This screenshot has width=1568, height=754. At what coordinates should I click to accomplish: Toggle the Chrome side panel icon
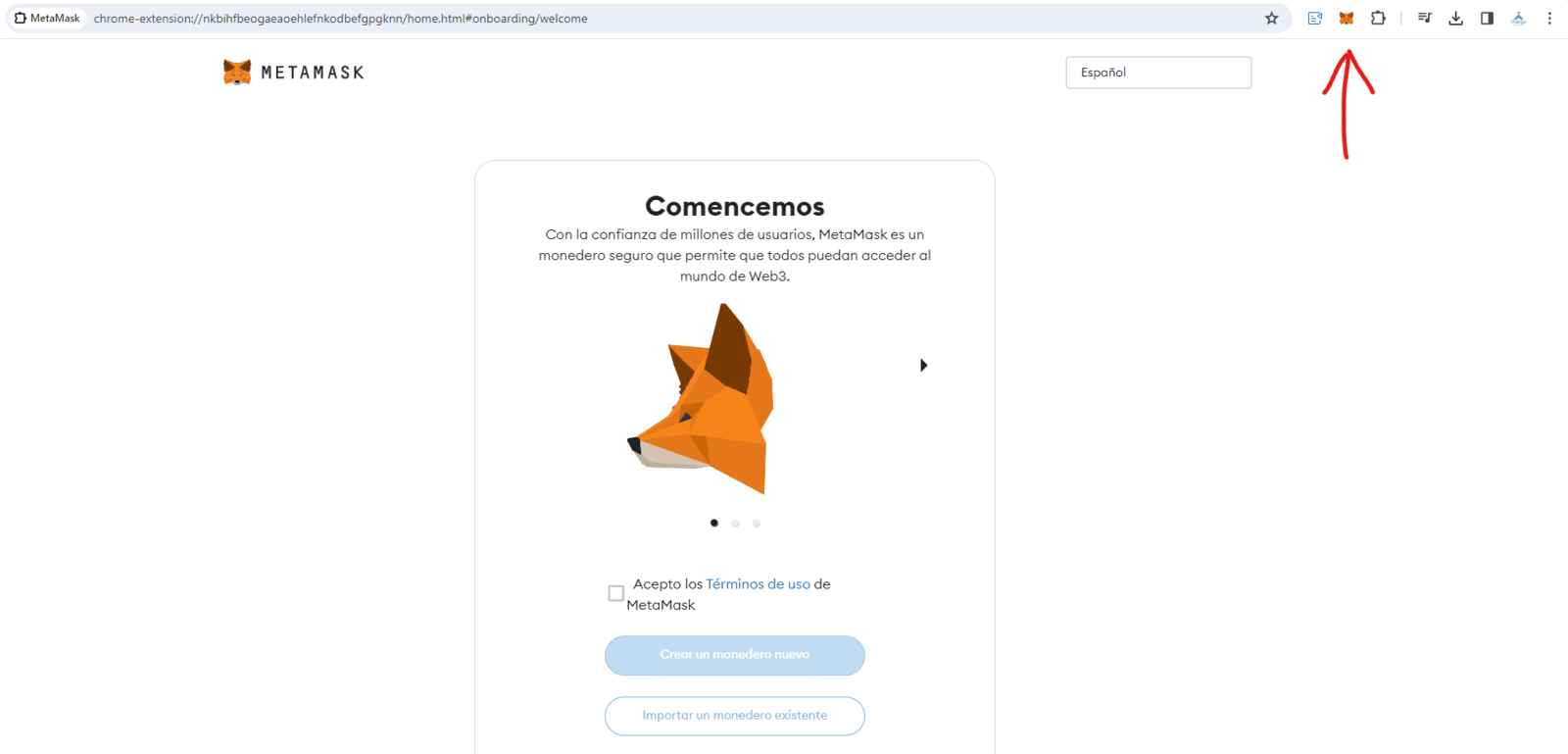(x=1487, y=19)
